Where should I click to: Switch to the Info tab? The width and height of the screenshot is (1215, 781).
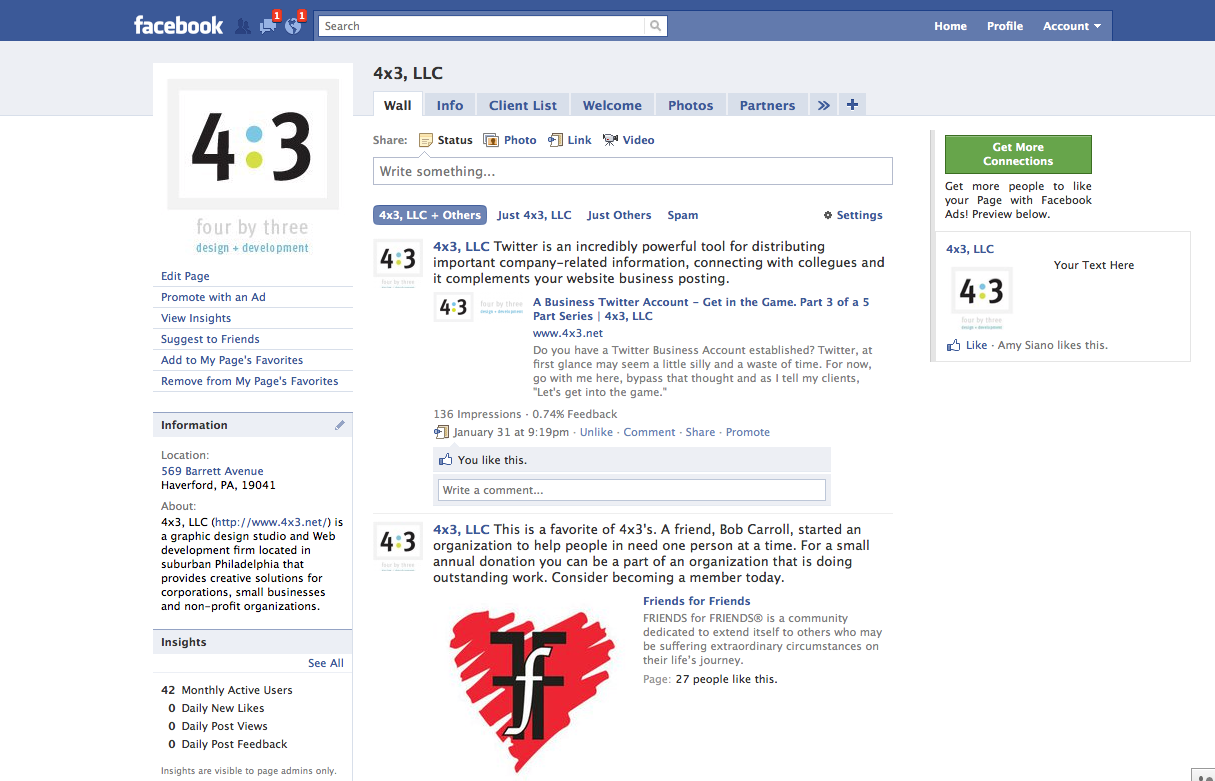coord(449,104)
